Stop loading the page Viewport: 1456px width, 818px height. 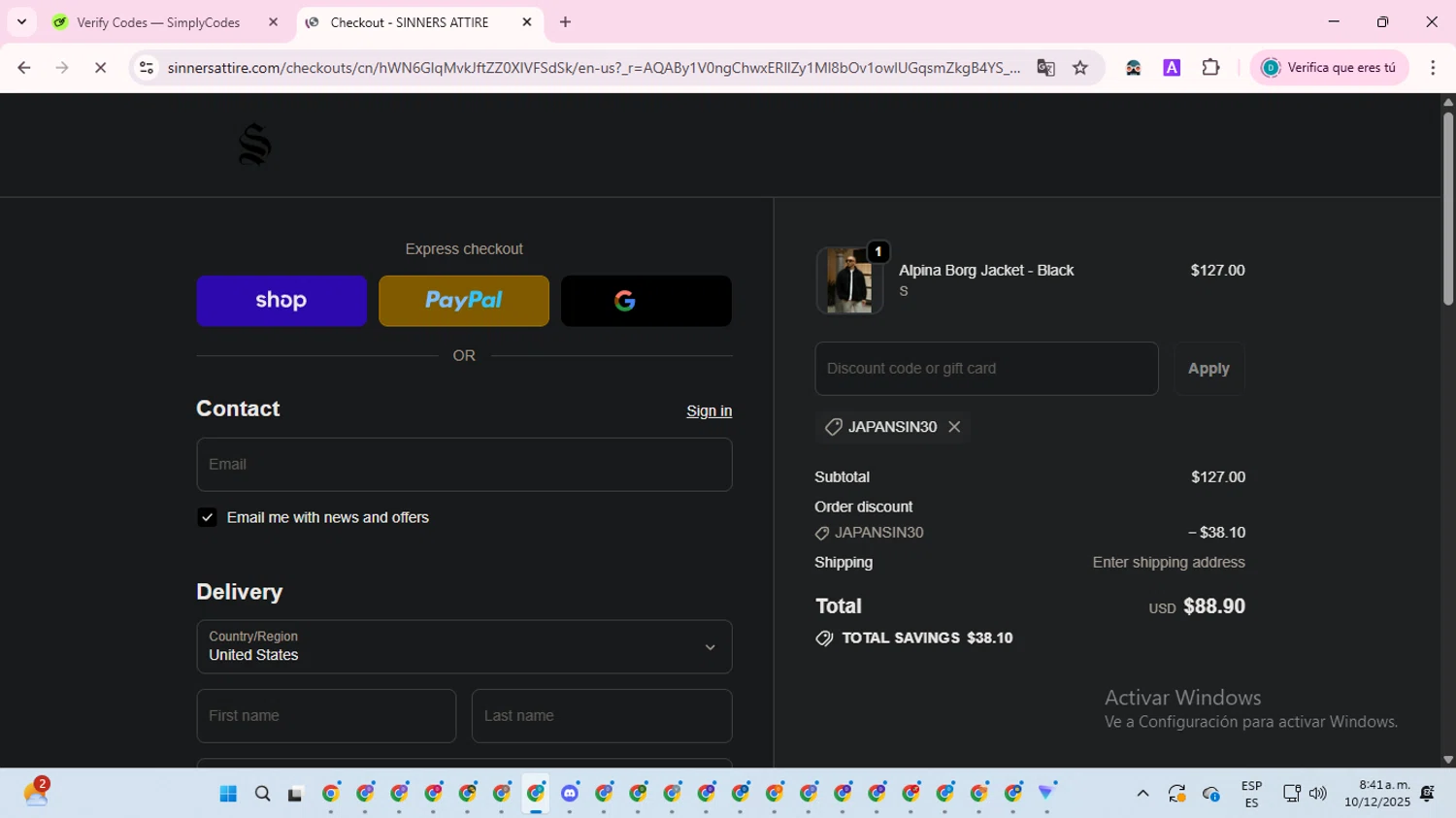tap(100, 68)
